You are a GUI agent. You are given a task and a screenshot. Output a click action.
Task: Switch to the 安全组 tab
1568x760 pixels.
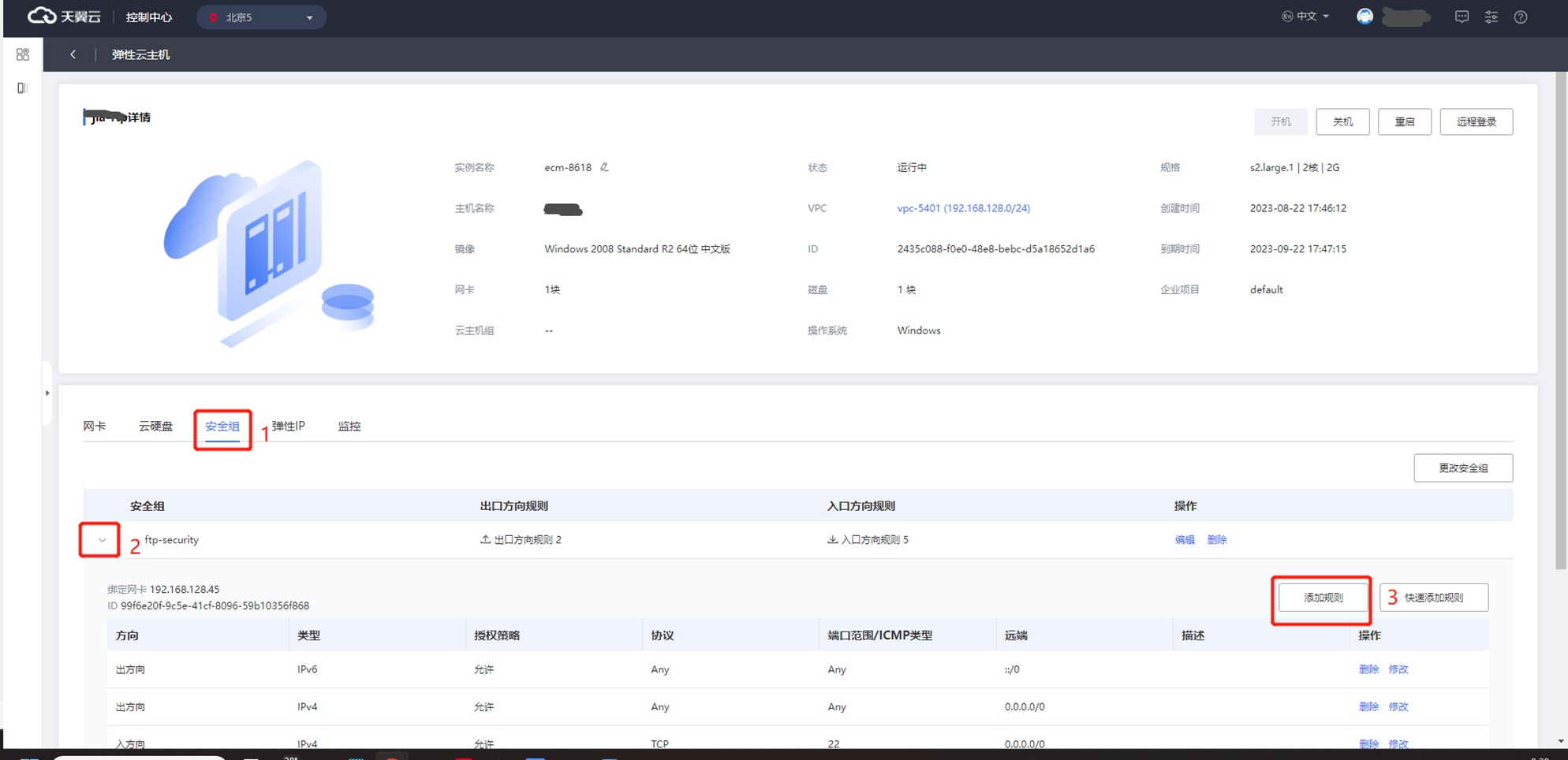pos(222,427)
